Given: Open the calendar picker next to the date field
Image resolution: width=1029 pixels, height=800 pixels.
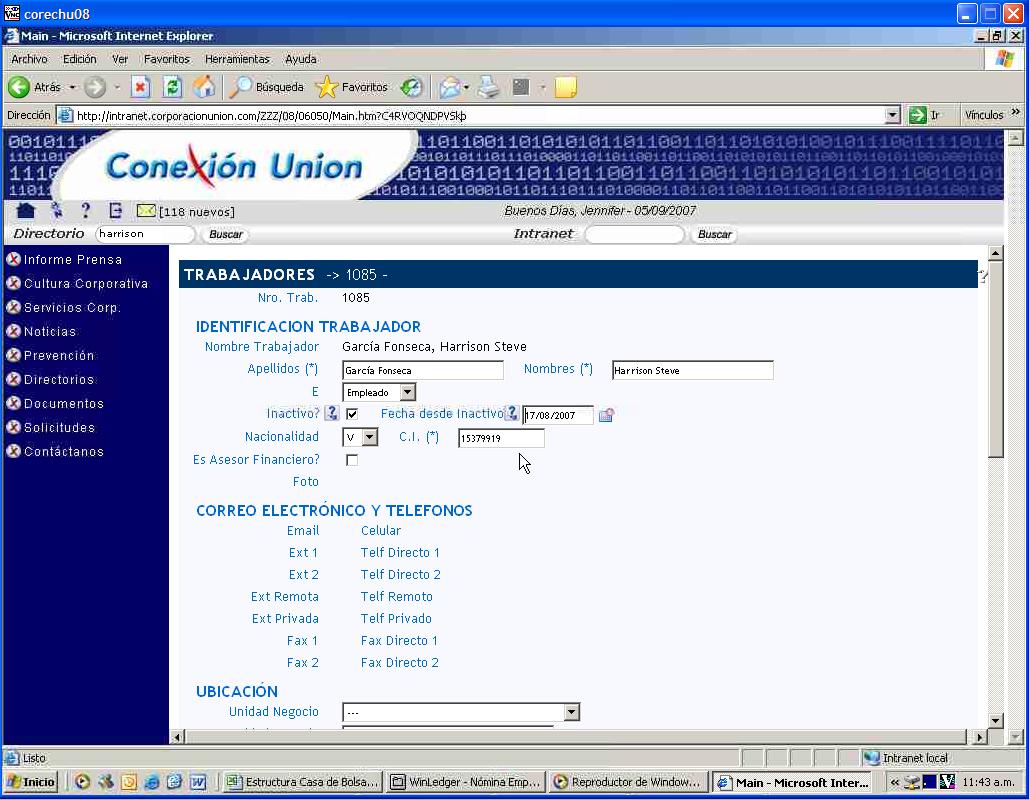Looking at the screenshot, I should tap(606, 415).
